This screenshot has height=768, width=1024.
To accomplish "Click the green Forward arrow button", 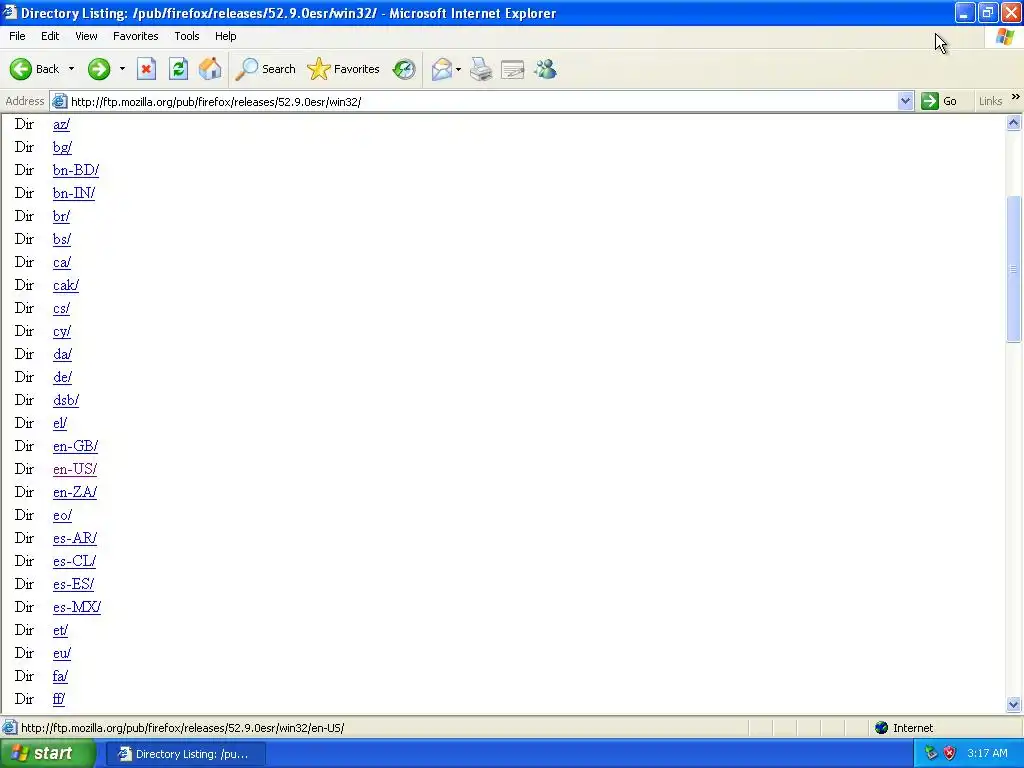I will point(99,69).
